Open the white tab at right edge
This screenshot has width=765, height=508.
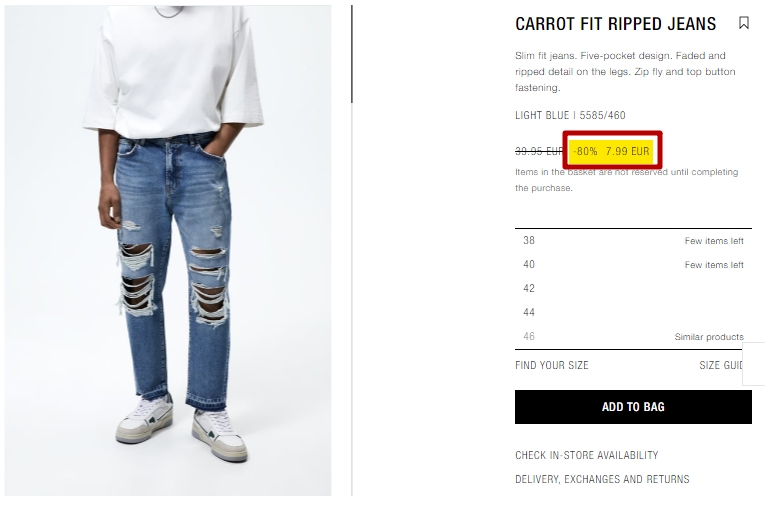(753, 364)
